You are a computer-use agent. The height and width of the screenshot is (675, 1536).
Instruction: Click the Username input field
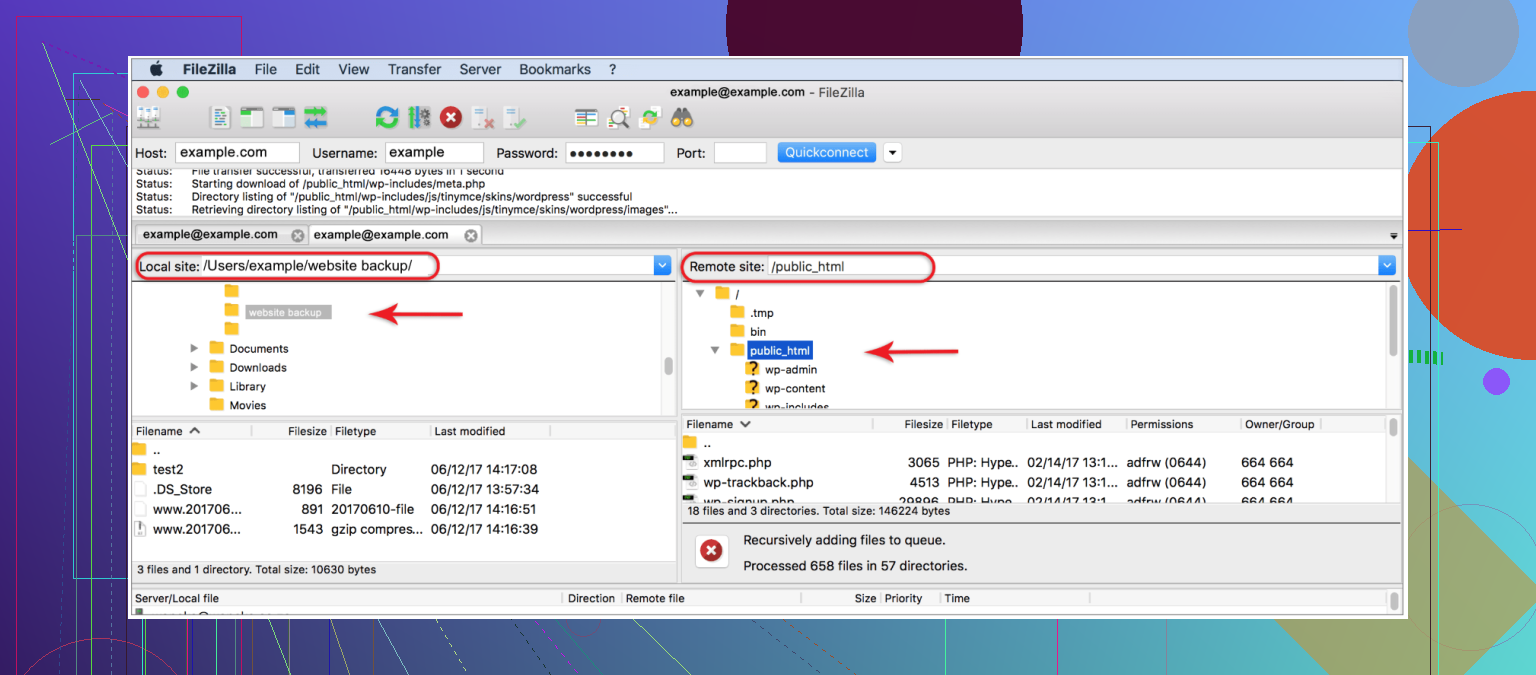coord(434,153)
